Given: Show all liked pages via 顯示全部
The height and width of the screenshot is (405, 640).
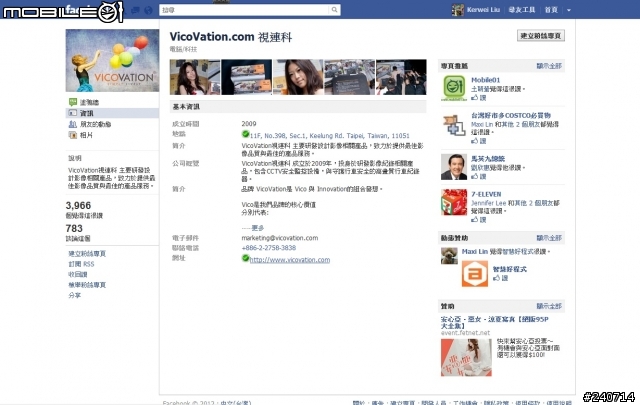Looking at the screenshot, I should point(549,66).
